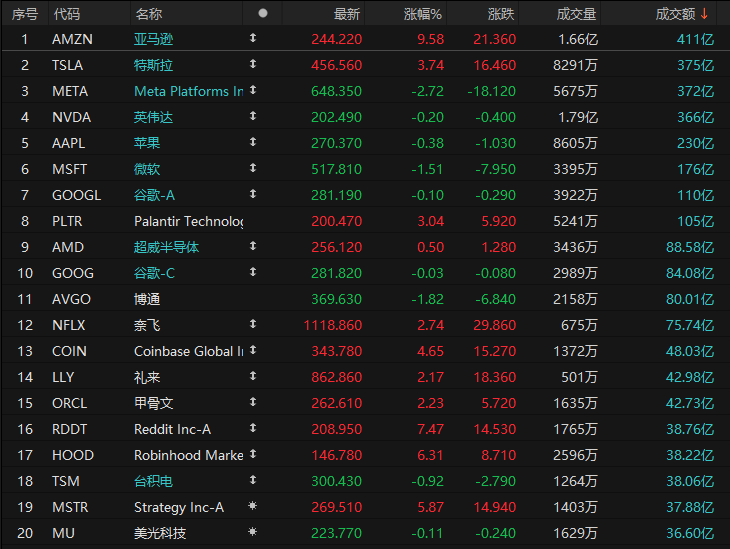Image resolution: width=730 pixels, height=549 pixels.
Task: Click the 涨跌 column header
Action: (501, 14)
